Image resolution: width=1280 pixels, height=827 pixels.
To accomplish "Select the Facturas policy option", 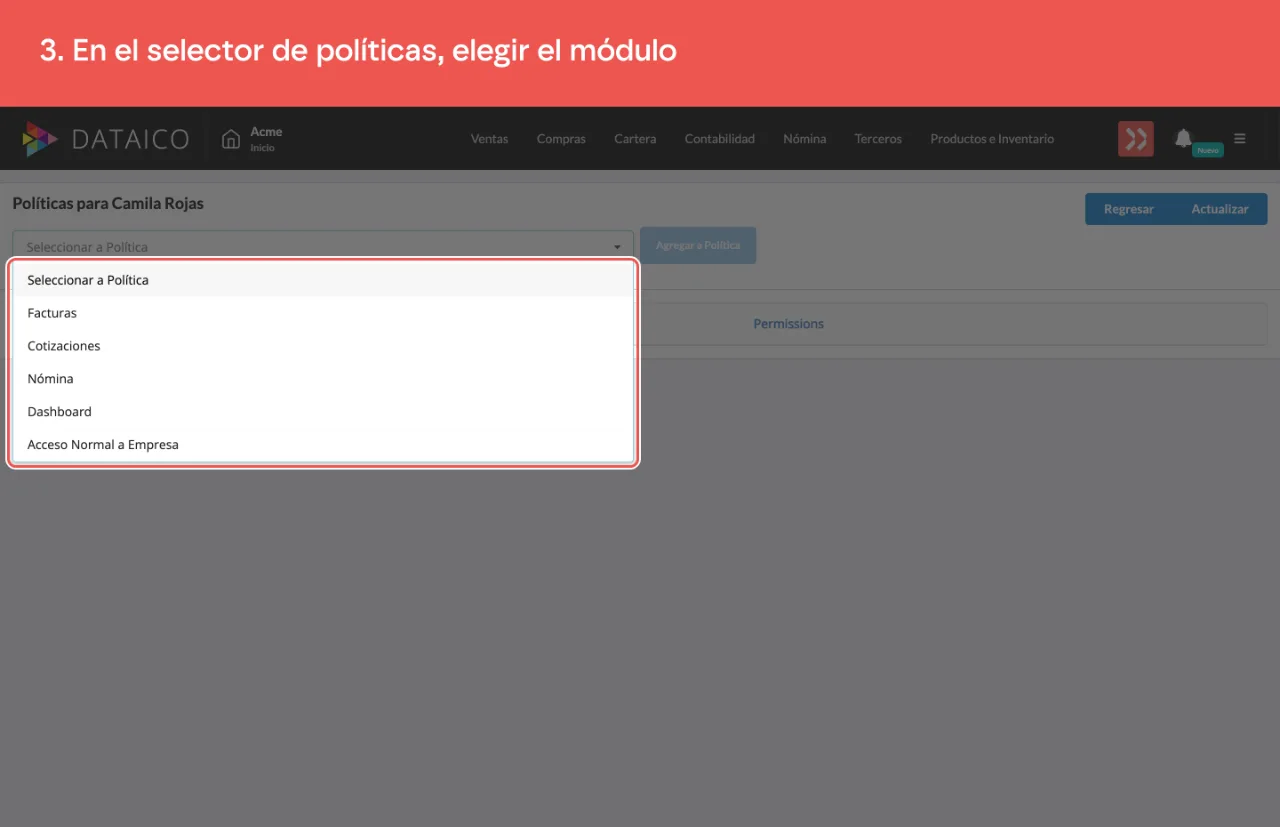I will tap(323, 313).
